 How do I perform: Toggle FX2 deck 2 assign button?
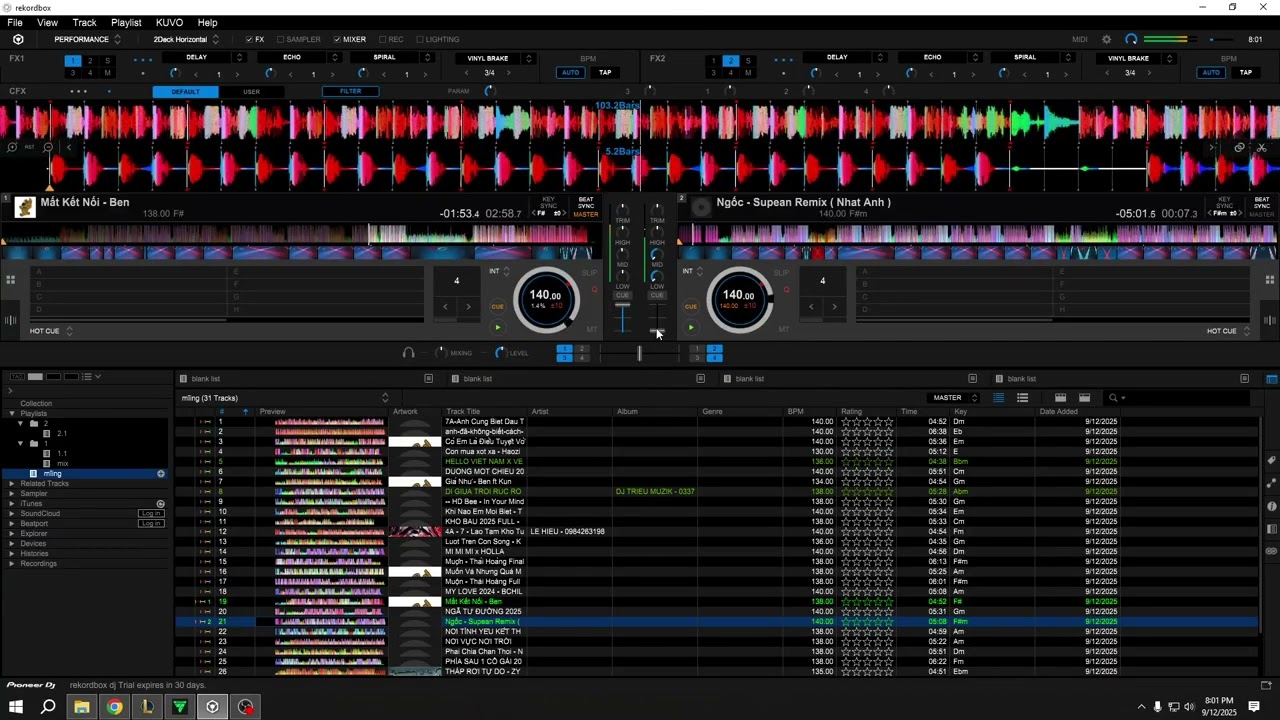(730, 61)
